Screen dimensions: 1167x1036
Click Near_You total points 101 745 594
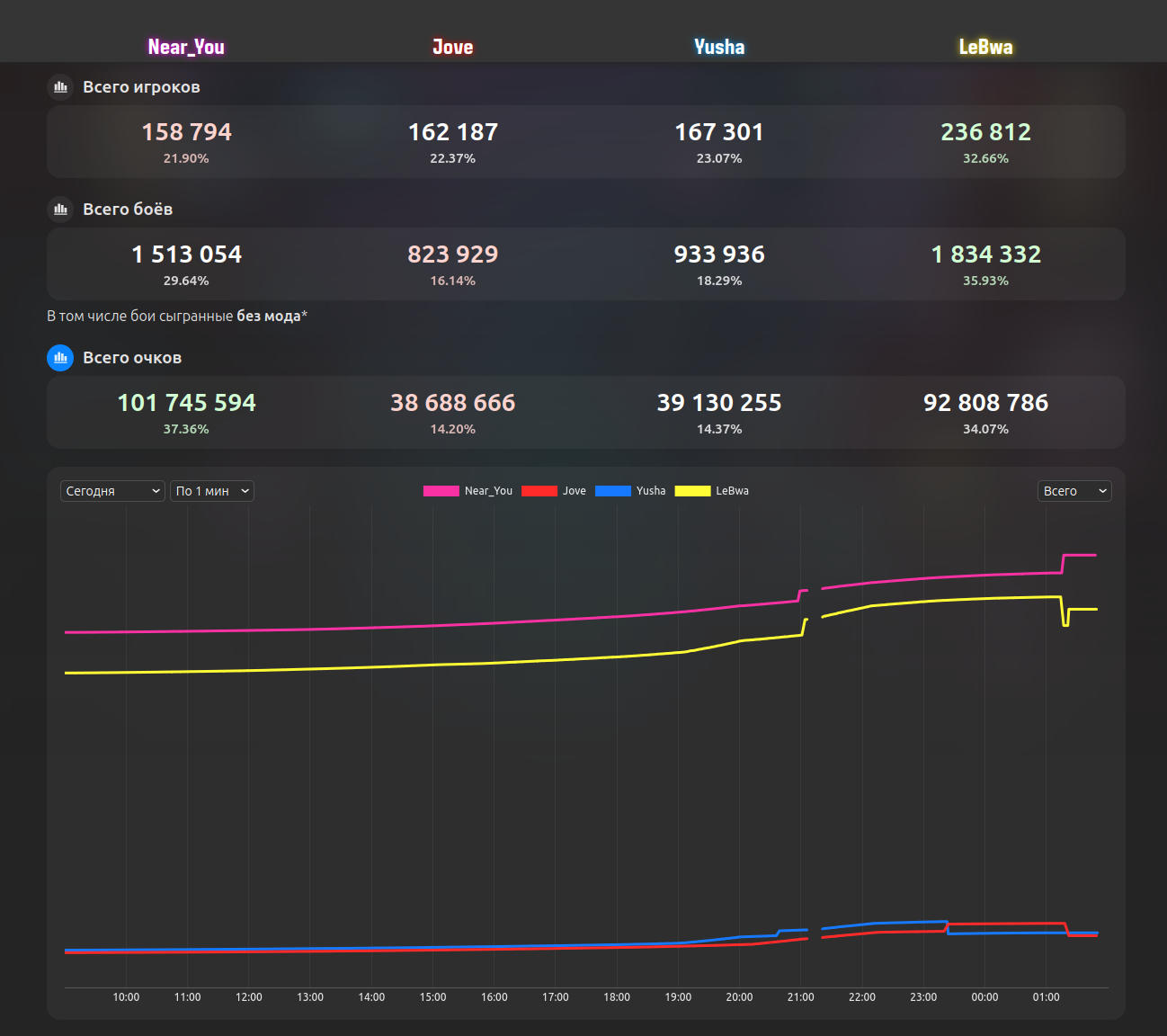186,403
